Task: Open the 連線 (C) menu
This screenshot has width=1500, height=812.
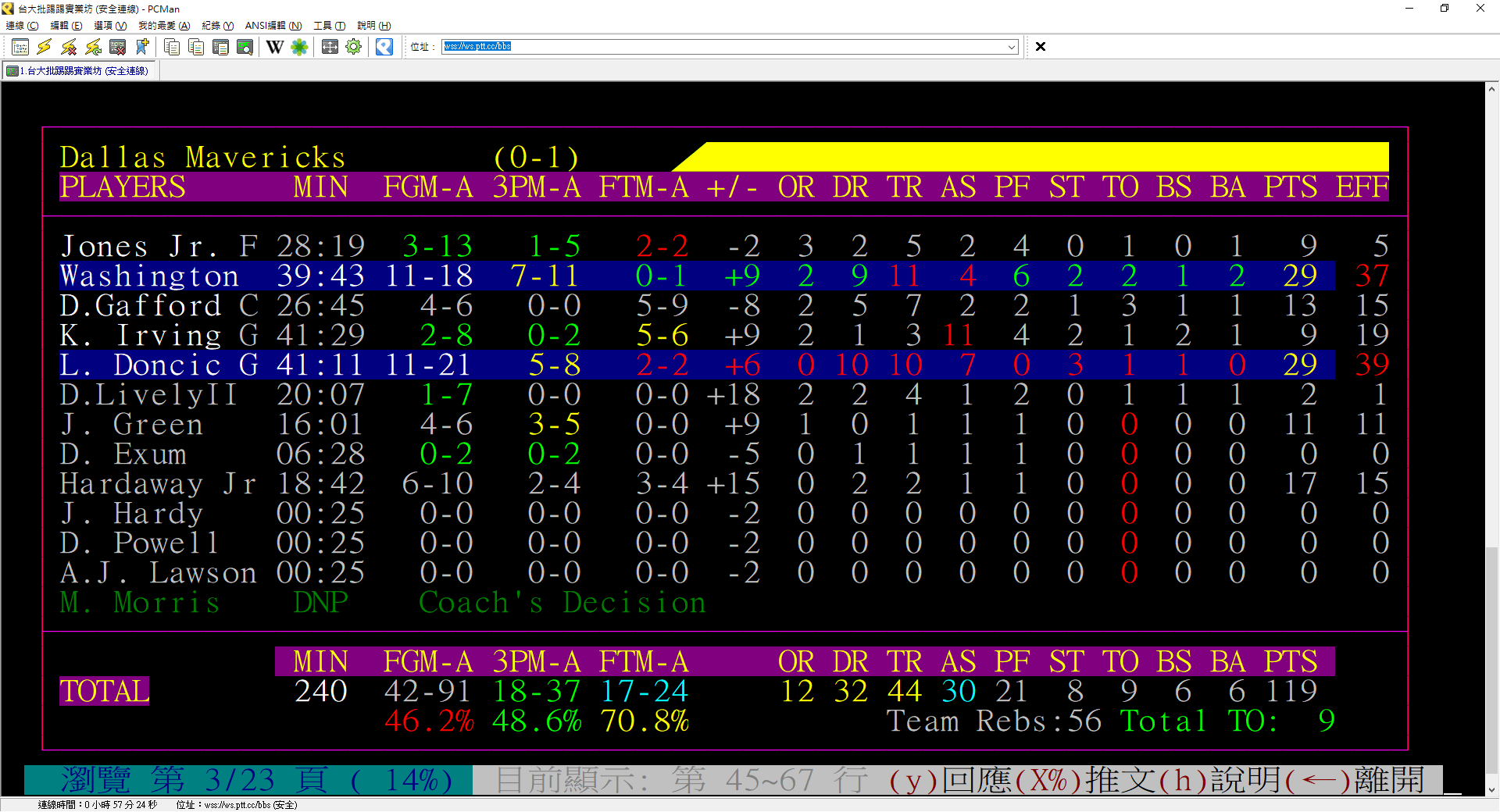Action: pos(22,26)
